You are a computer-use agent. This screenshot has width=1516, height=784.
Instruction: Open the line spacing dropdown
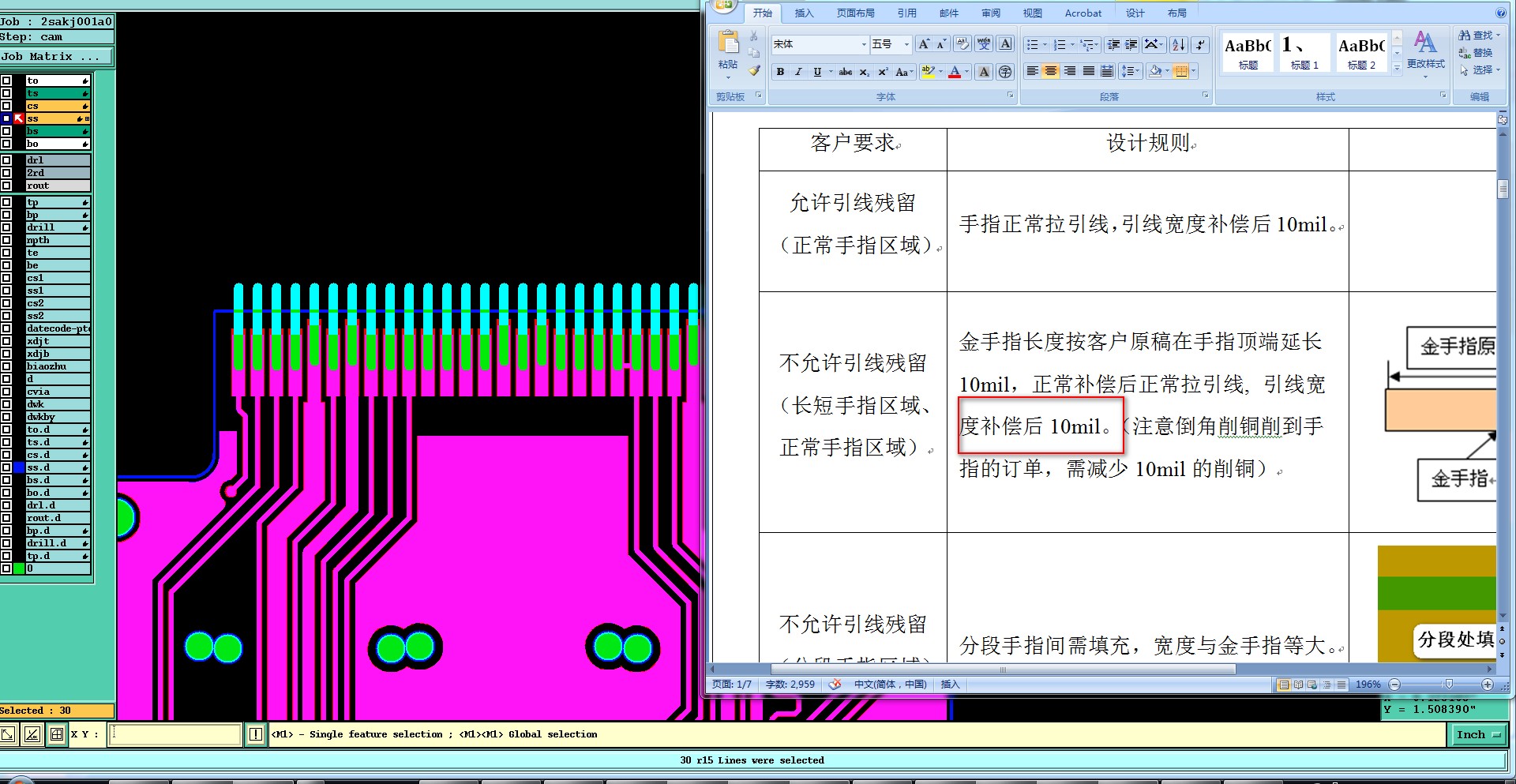1131,72
